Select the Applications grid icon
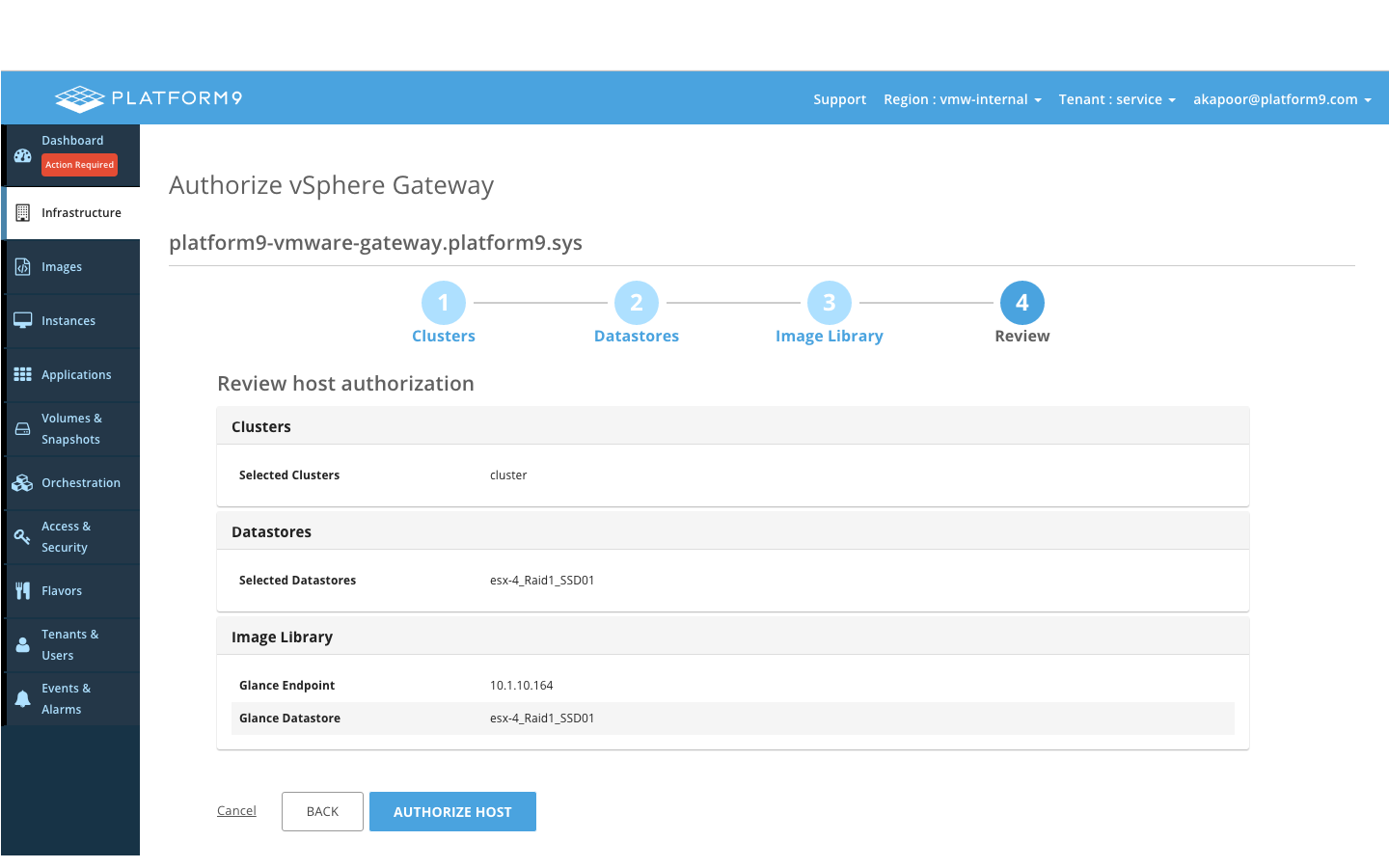 pos(23,375)
